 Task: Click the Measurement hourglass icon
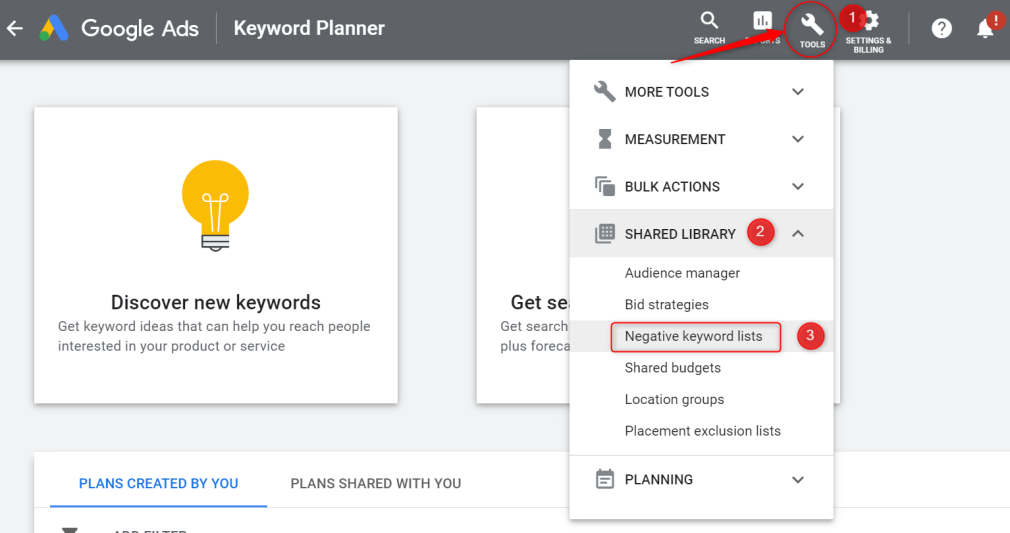coord(604,139)
